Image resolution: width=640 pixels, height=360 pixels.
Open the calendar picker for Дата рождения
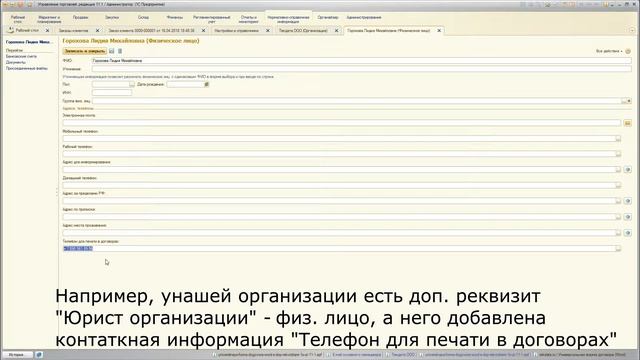click(207, 84)
